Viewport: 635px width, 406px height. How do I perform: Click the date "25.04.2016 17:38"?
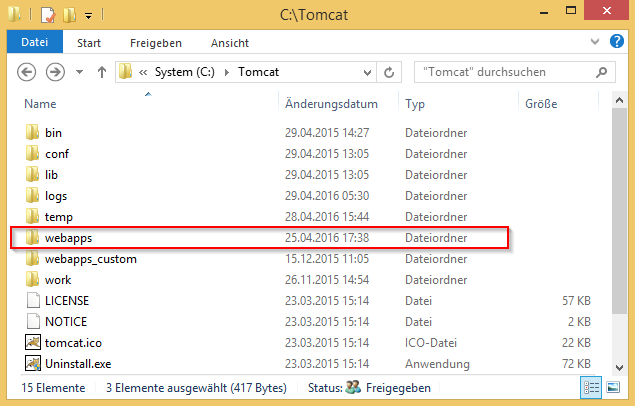click(327, 238)
